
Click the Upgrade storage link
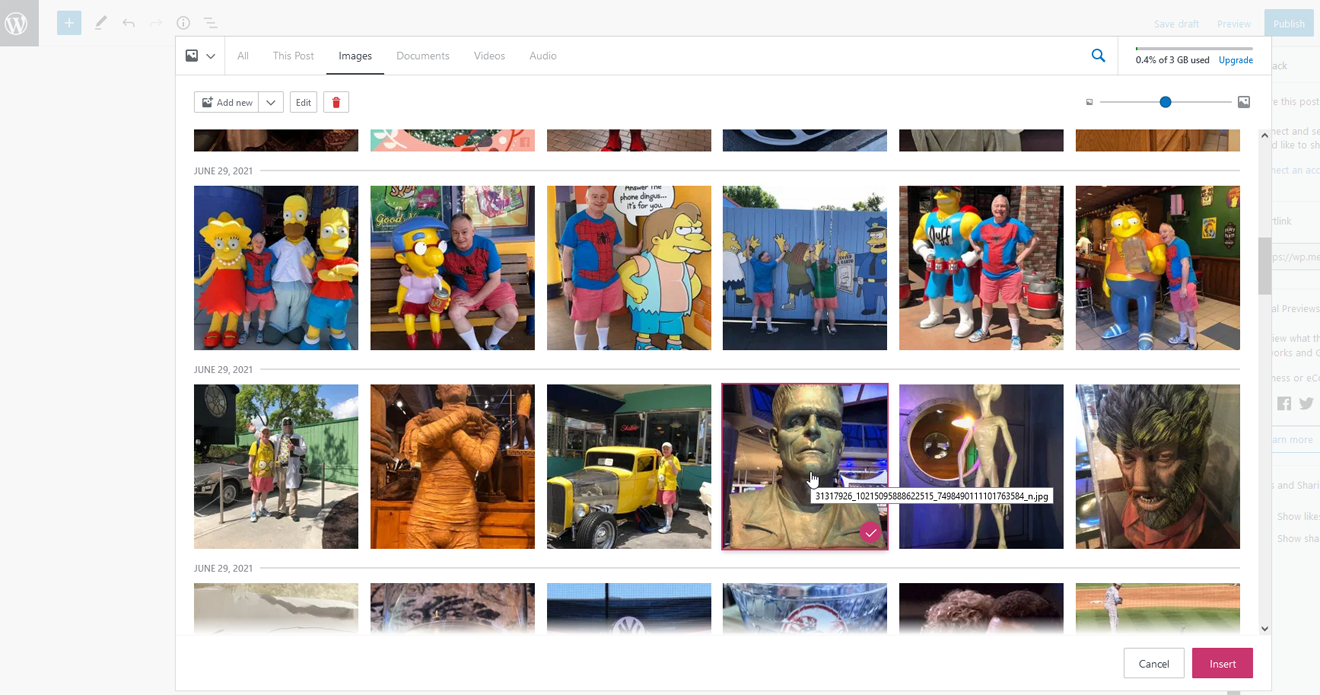pyautogui.click(x=1235, y=60)
